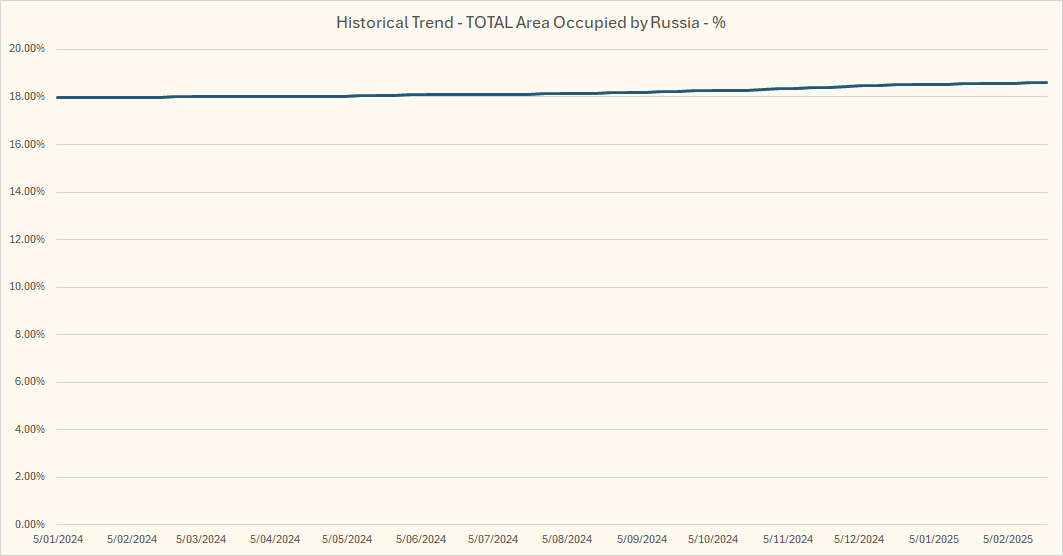Select the 5/07/2024 x-axis label
Image resolution: width=1063 pixels, height=556 pixels.
tap(493, 539)
